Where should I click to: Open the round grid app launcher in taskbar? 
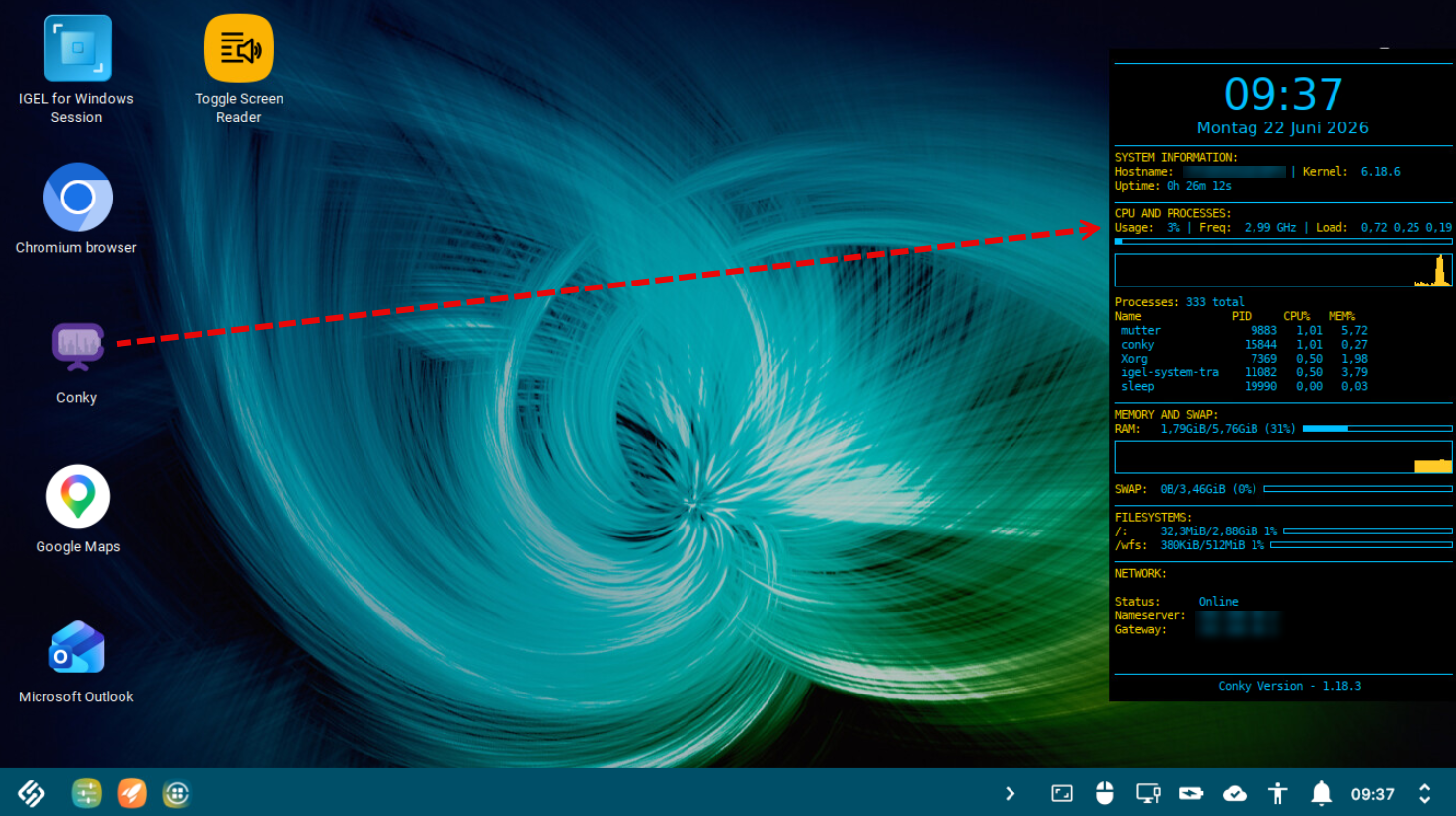click(177, 793)
